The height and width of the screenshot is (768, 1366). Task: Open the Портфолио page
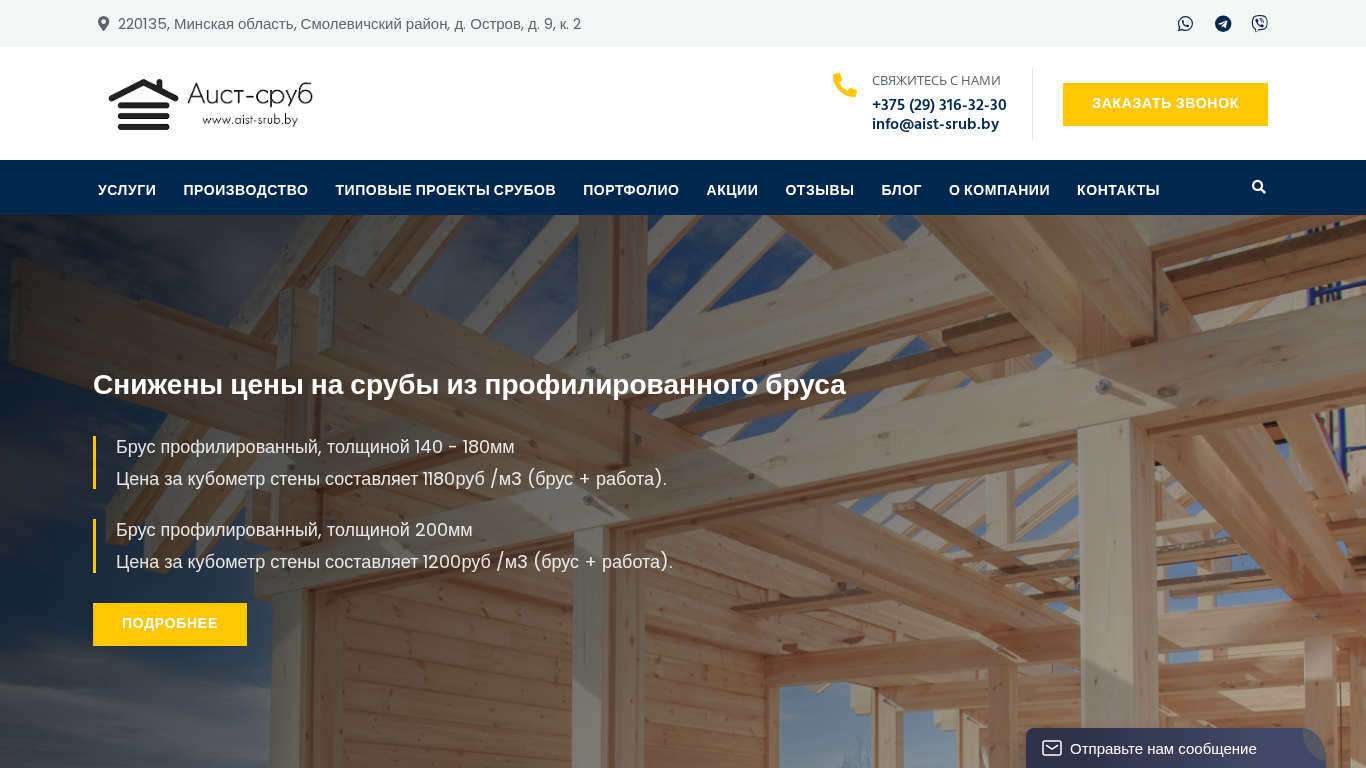[631, 190]
